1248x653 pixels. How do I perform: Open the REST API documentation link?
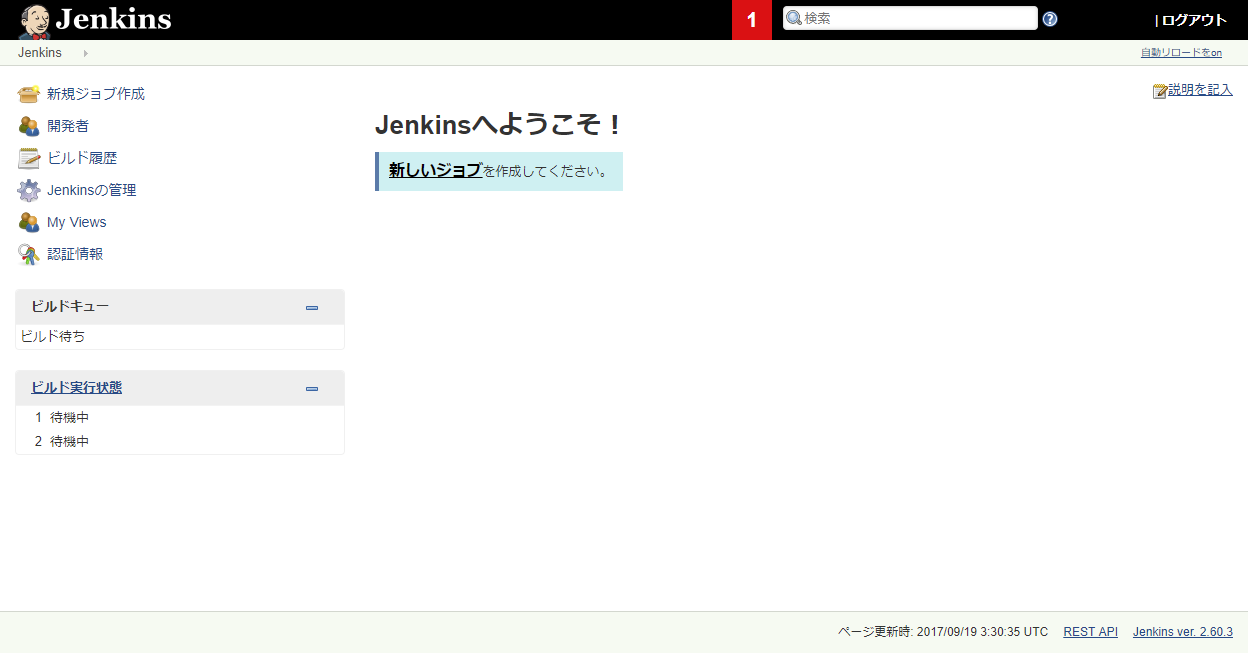[x=1090, y=631]
